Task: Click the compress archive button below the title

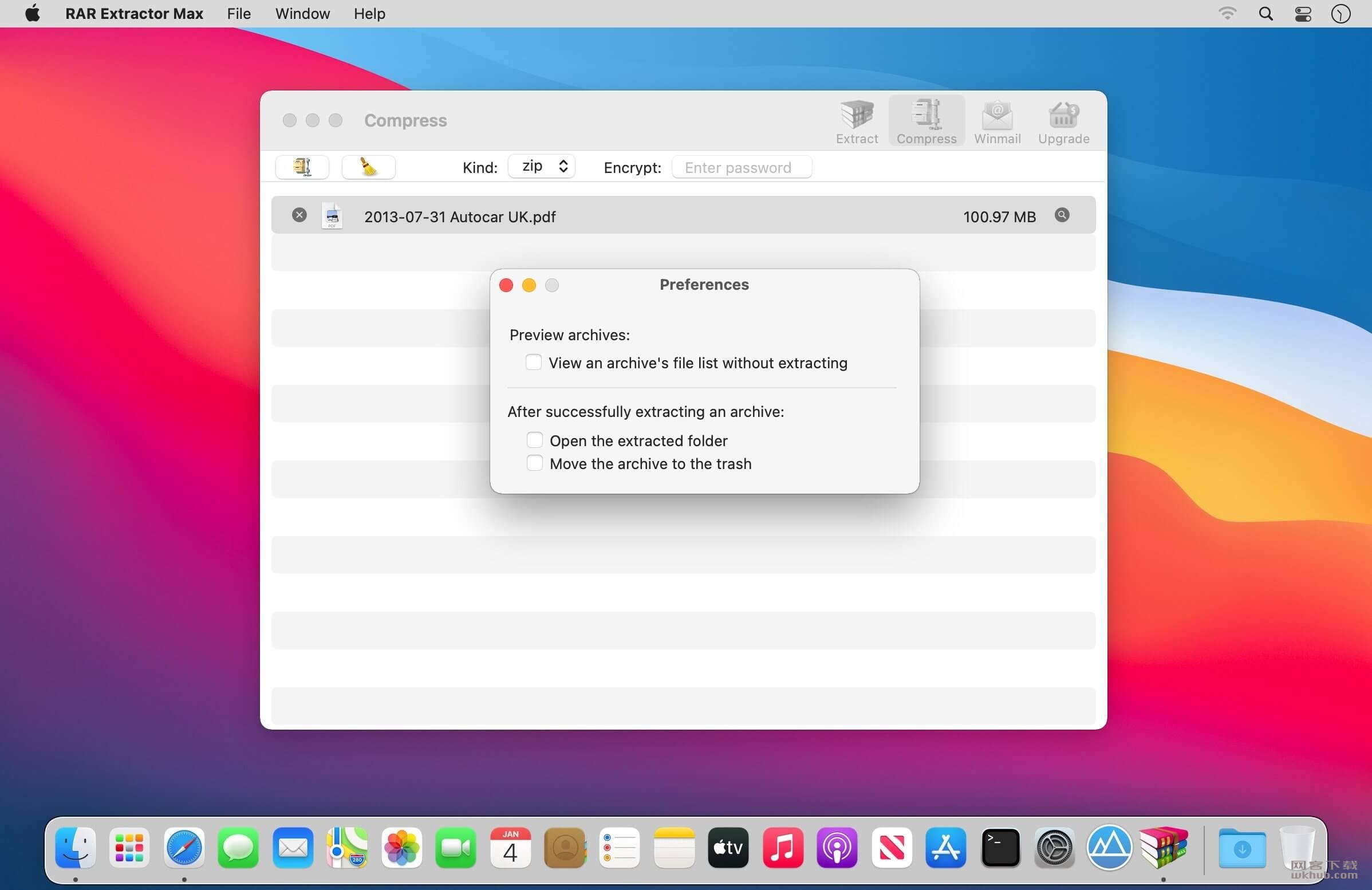Action: (x=302, y=167)
